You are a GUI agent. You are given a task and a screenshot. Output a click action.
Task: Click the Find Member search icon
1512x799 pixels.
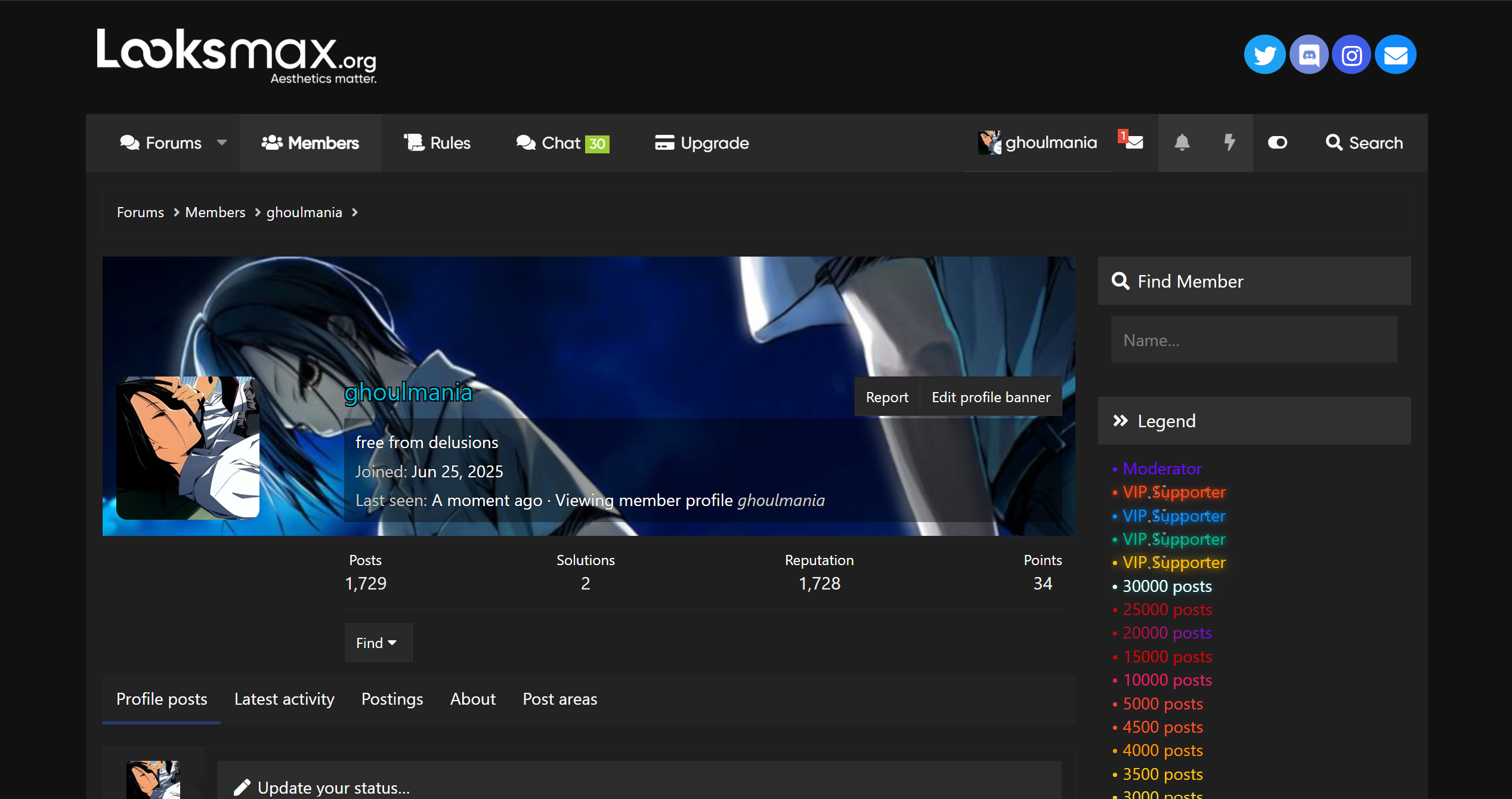1121,281
